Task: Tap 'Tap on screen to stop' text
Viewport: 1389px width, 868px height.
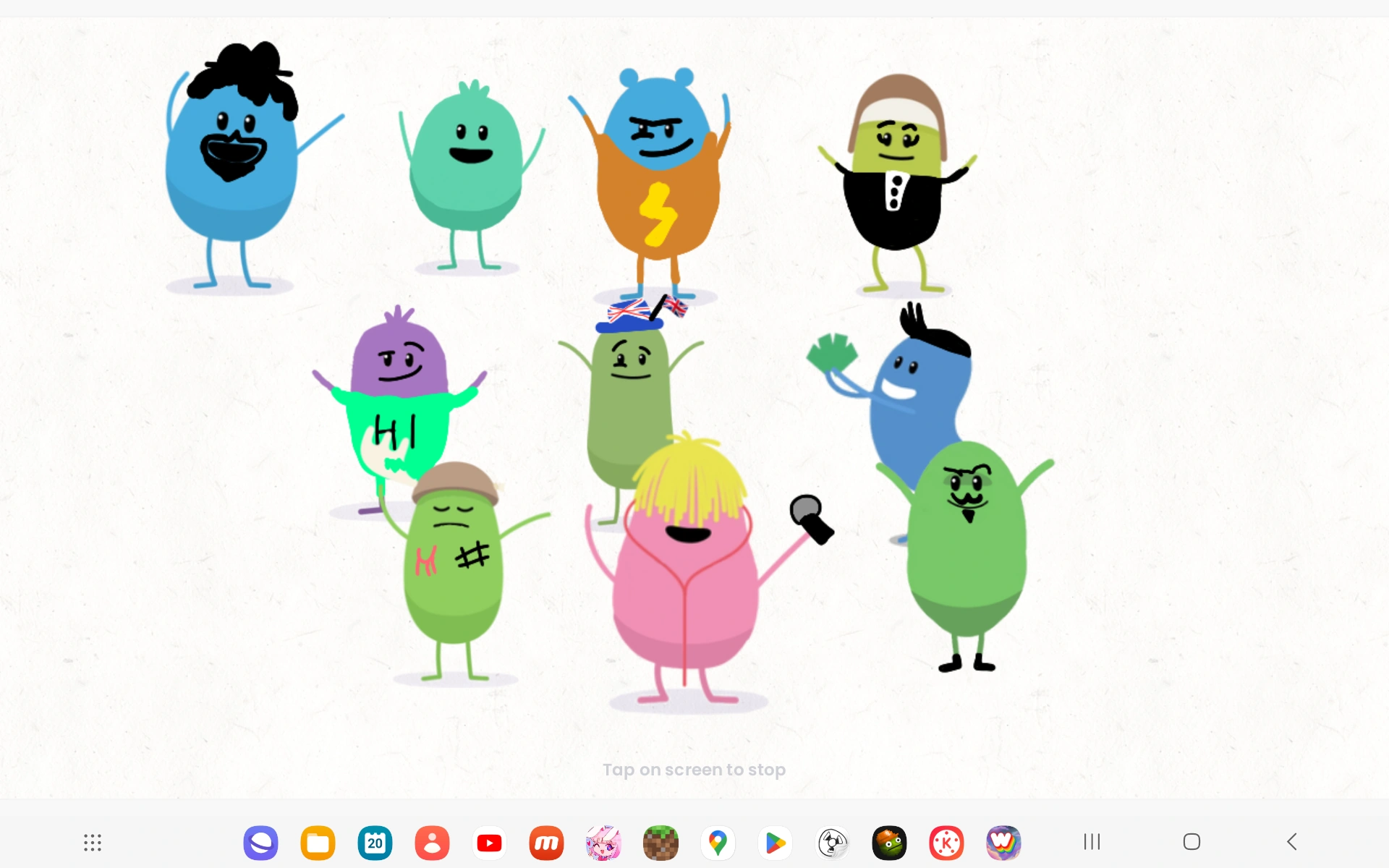Action: [x=694, y=770]
